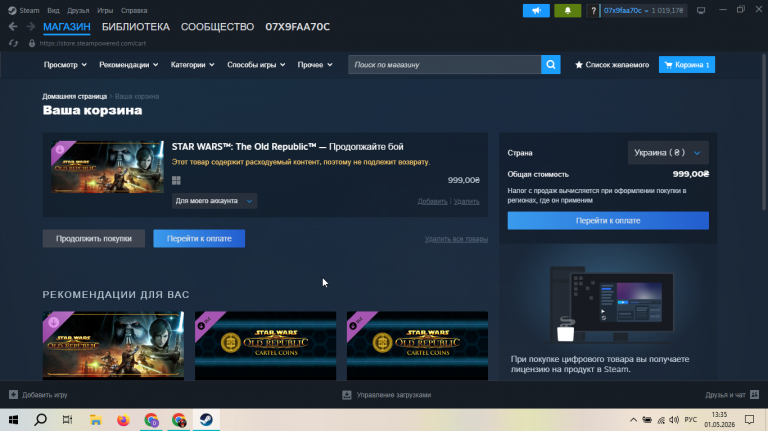
Task: Open the Игры menu
Action: 105,10
